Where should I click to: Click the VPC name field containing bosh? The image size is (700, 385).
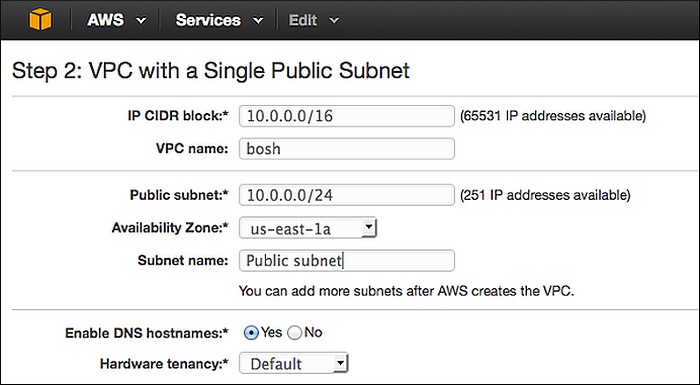coord(347,149)
